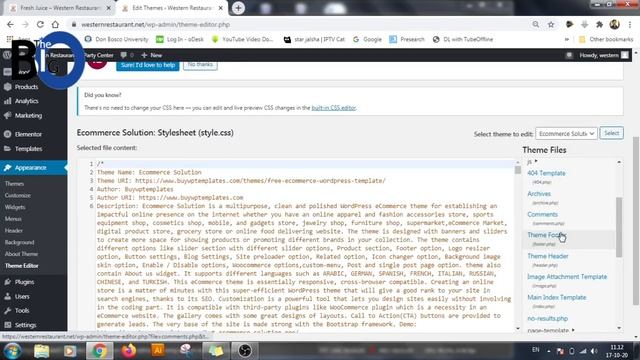The height and width of the screenshot is (360, 640).
Task: Go to the Menus submenu item
Action: pyautogui.click(x=13, y=219)
